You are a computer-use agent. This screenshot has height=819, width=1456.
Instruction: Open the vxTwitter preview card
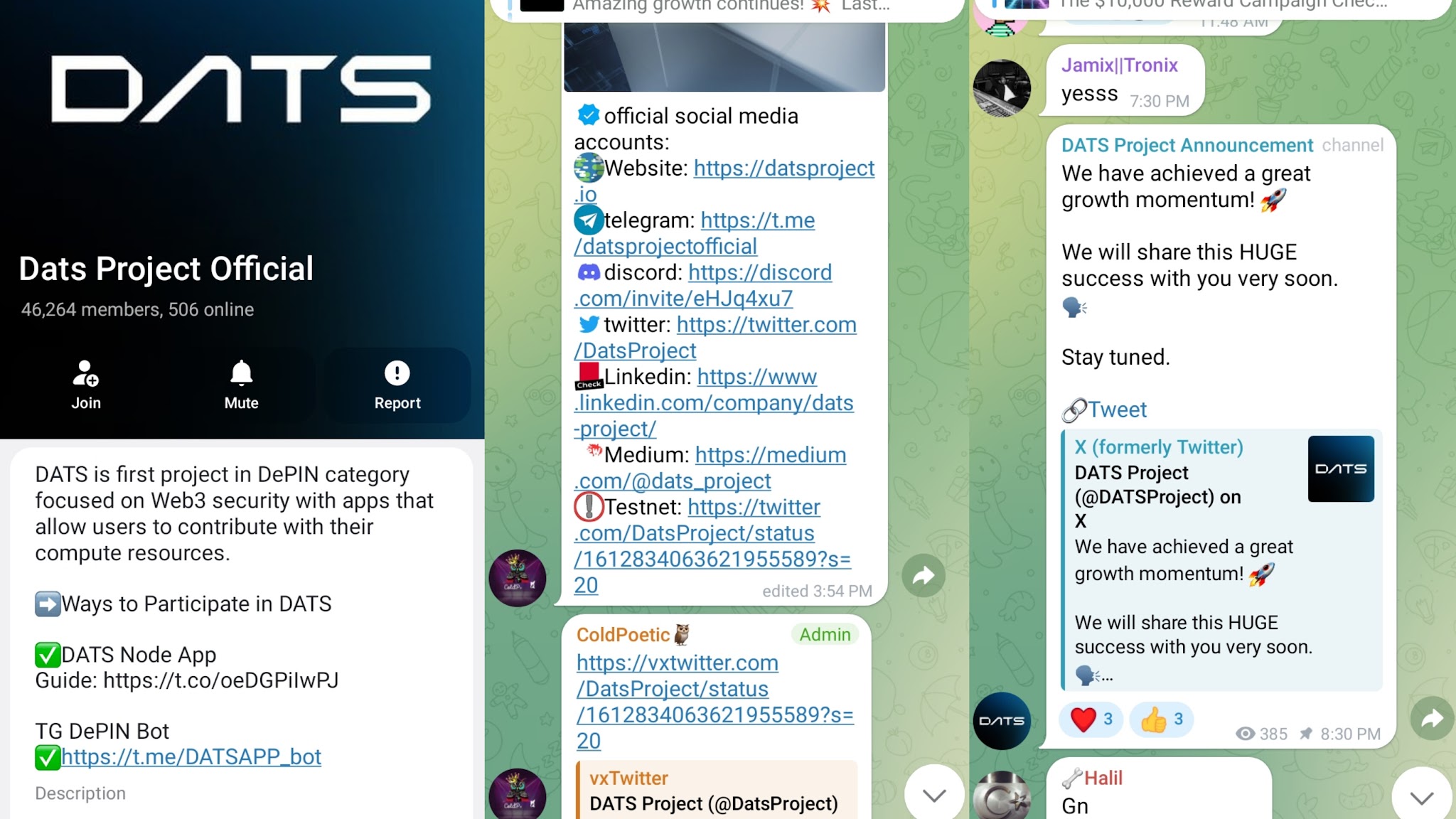coord(717,790)
